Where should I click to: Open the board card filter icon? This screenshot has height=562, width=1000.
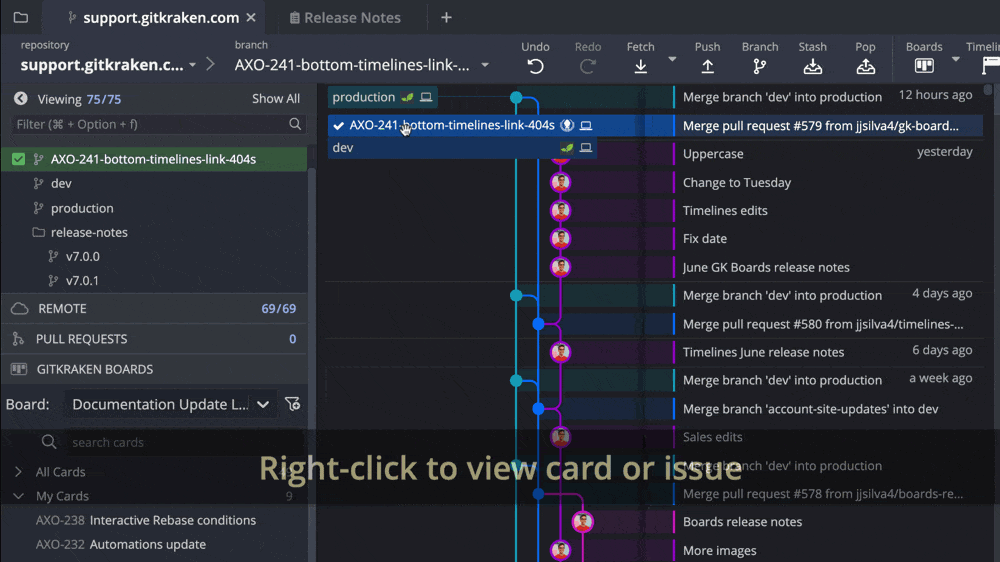(x=292, y=404)
